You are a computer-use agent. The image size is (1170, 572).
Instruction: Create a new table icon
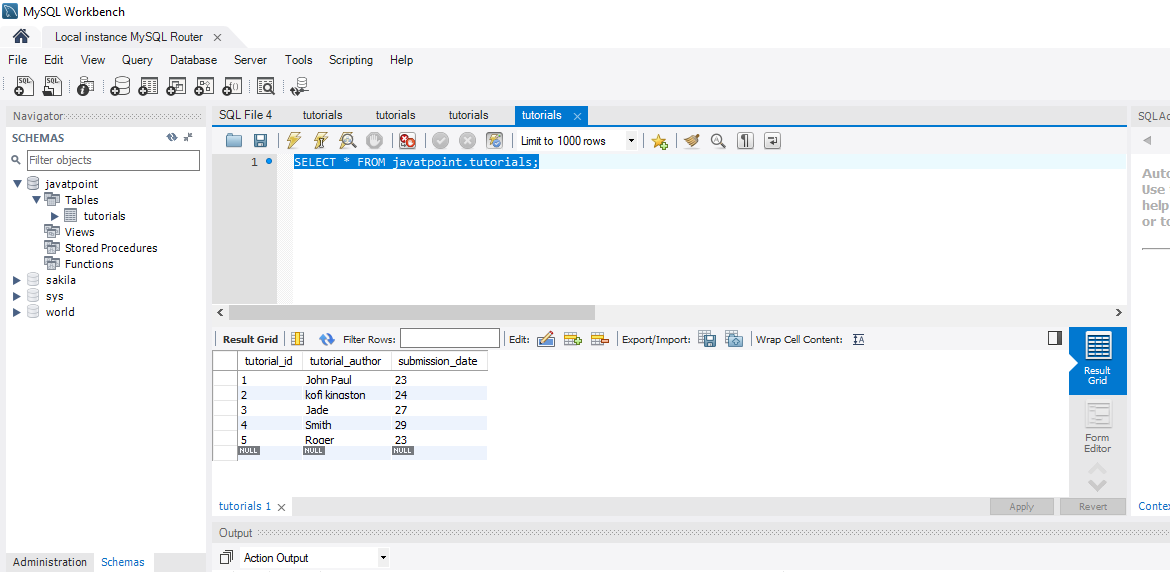(x=148, y=87)
